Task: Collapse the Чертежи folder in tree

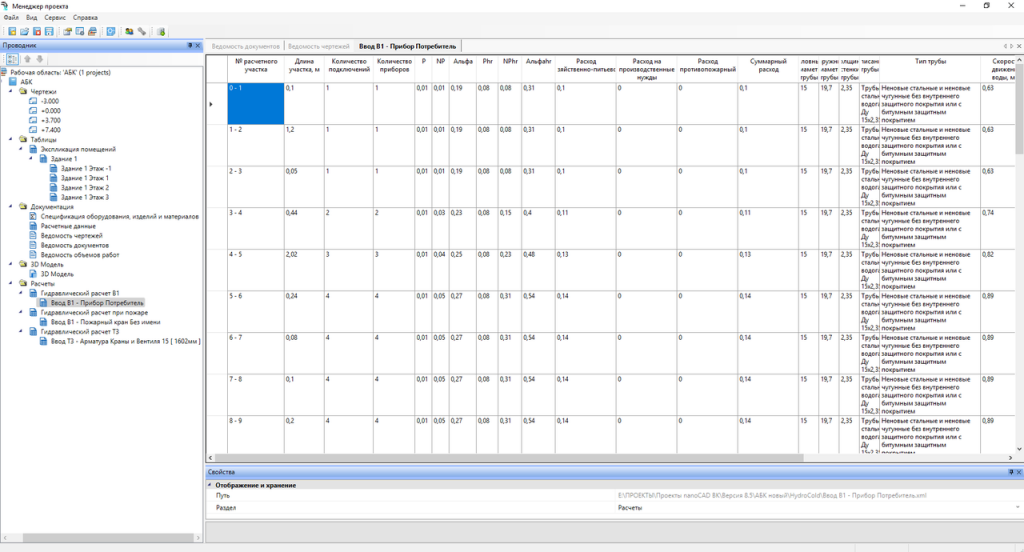Action: pos(12,91)
